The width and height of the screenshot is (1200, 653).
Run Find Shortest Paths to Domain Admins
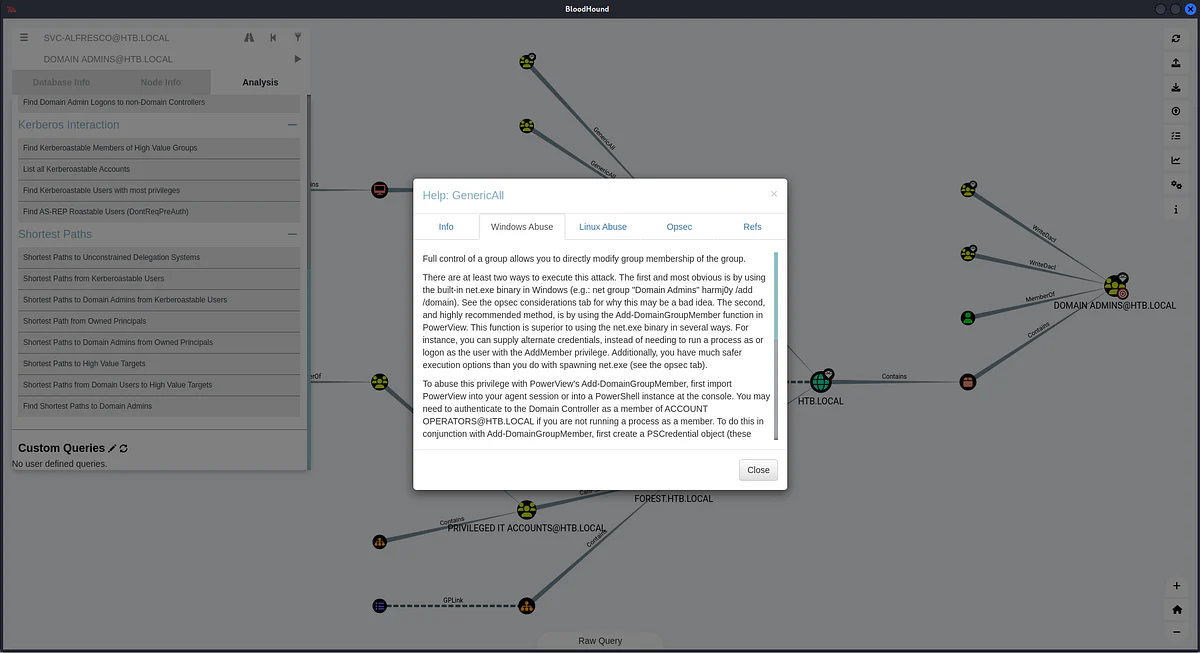point(159,406)
